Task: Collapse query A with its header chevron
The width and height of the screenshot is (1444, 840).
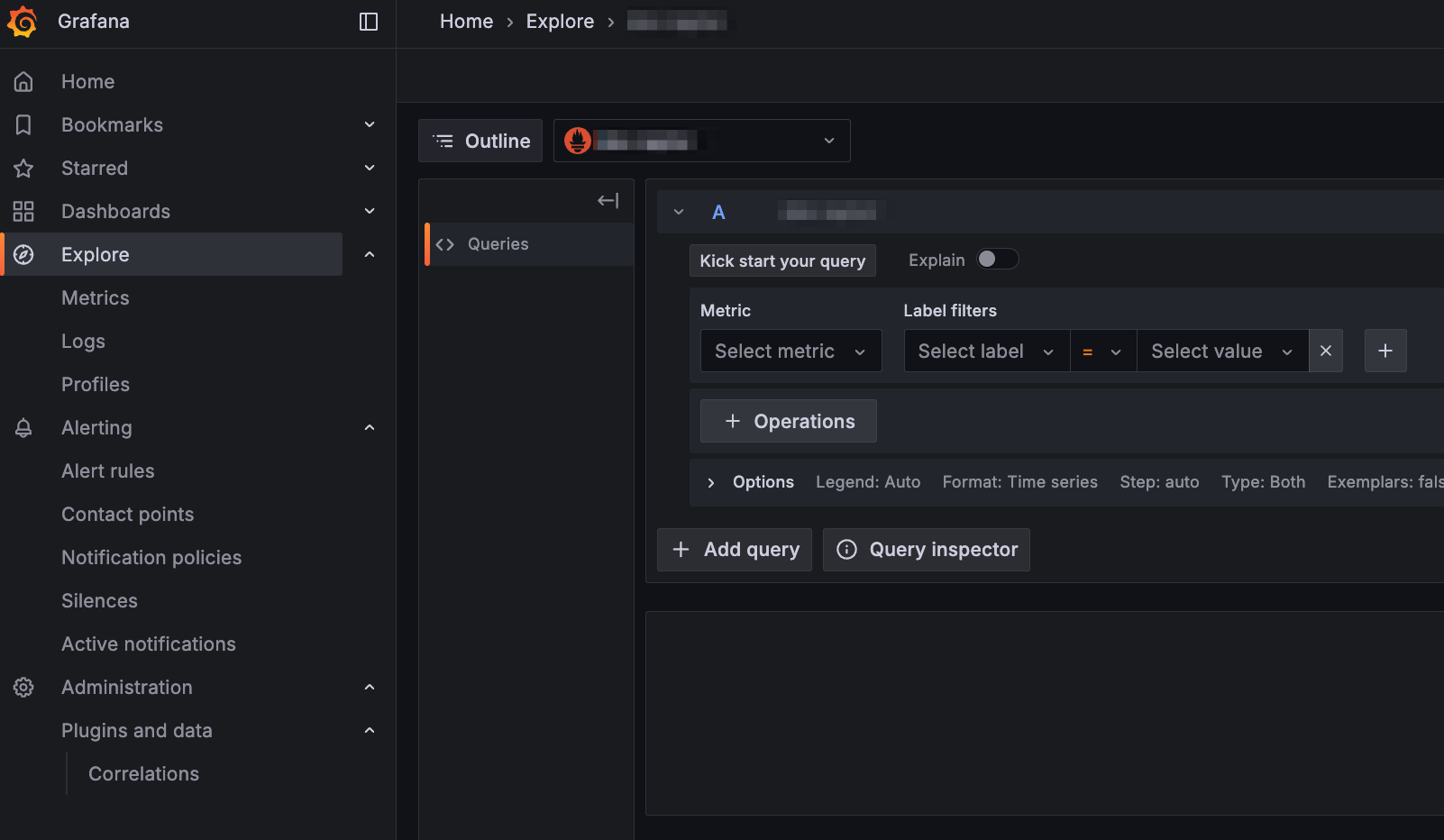Action: [x=679, y=212]
